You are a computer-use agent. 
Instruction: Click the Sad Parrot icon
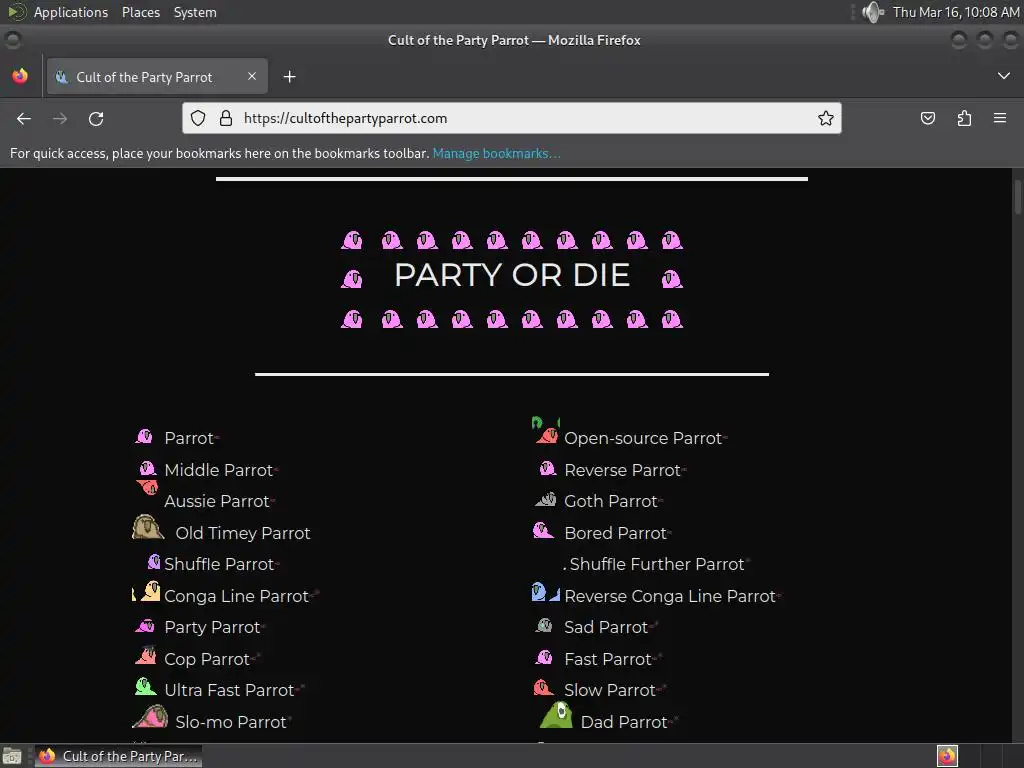[x=544, y=626]
